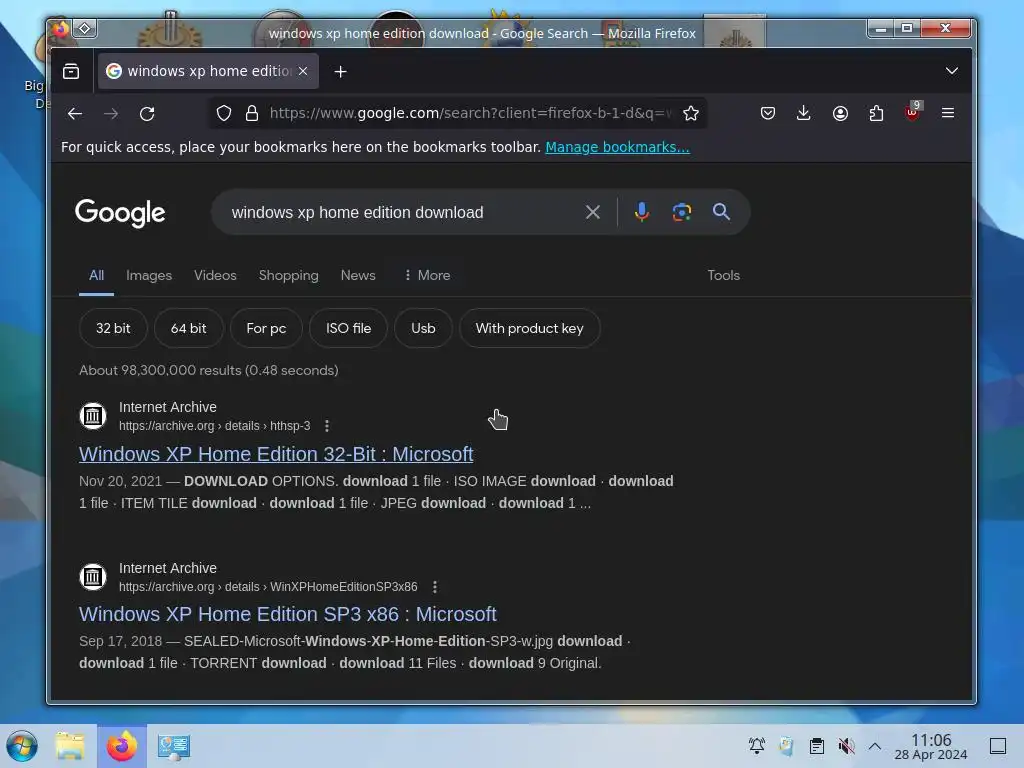Go to the Google logo homepage

pos(120,213)
